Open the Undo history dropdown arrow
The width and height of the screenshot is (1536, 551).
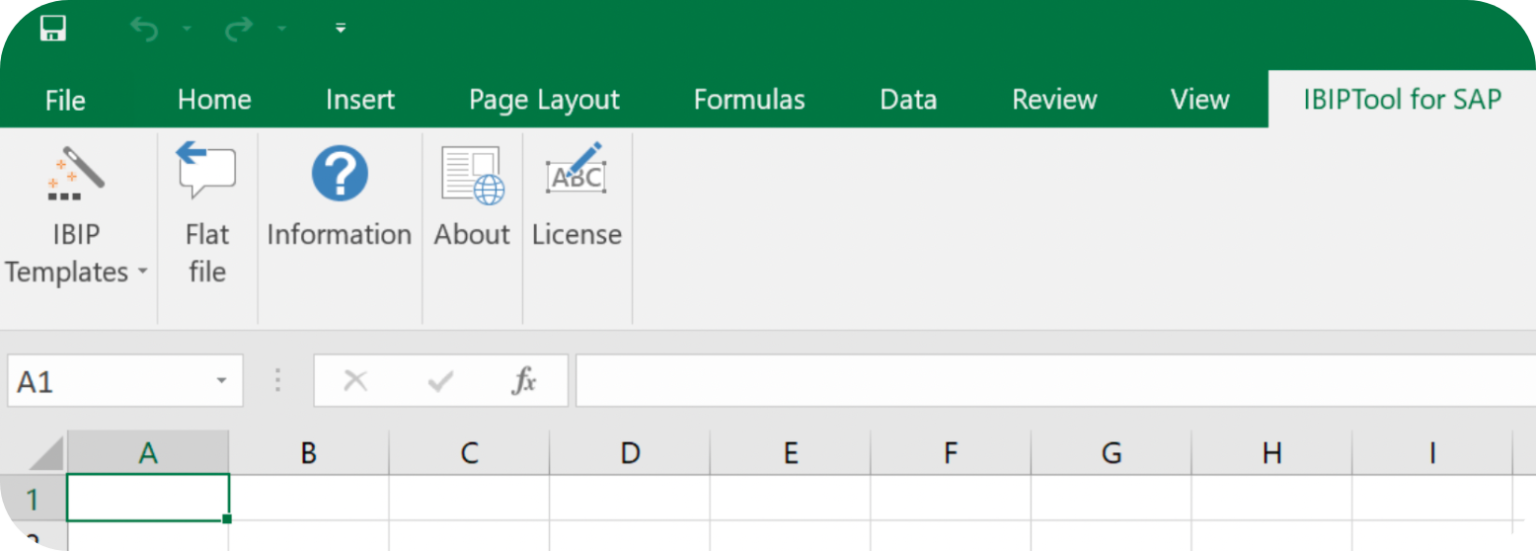point(187,30)
